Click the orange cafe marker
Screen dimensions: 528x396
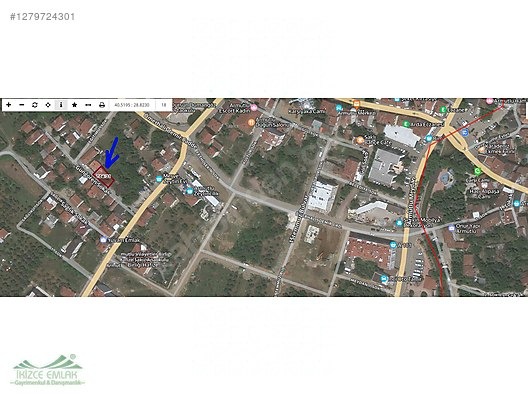361,139
